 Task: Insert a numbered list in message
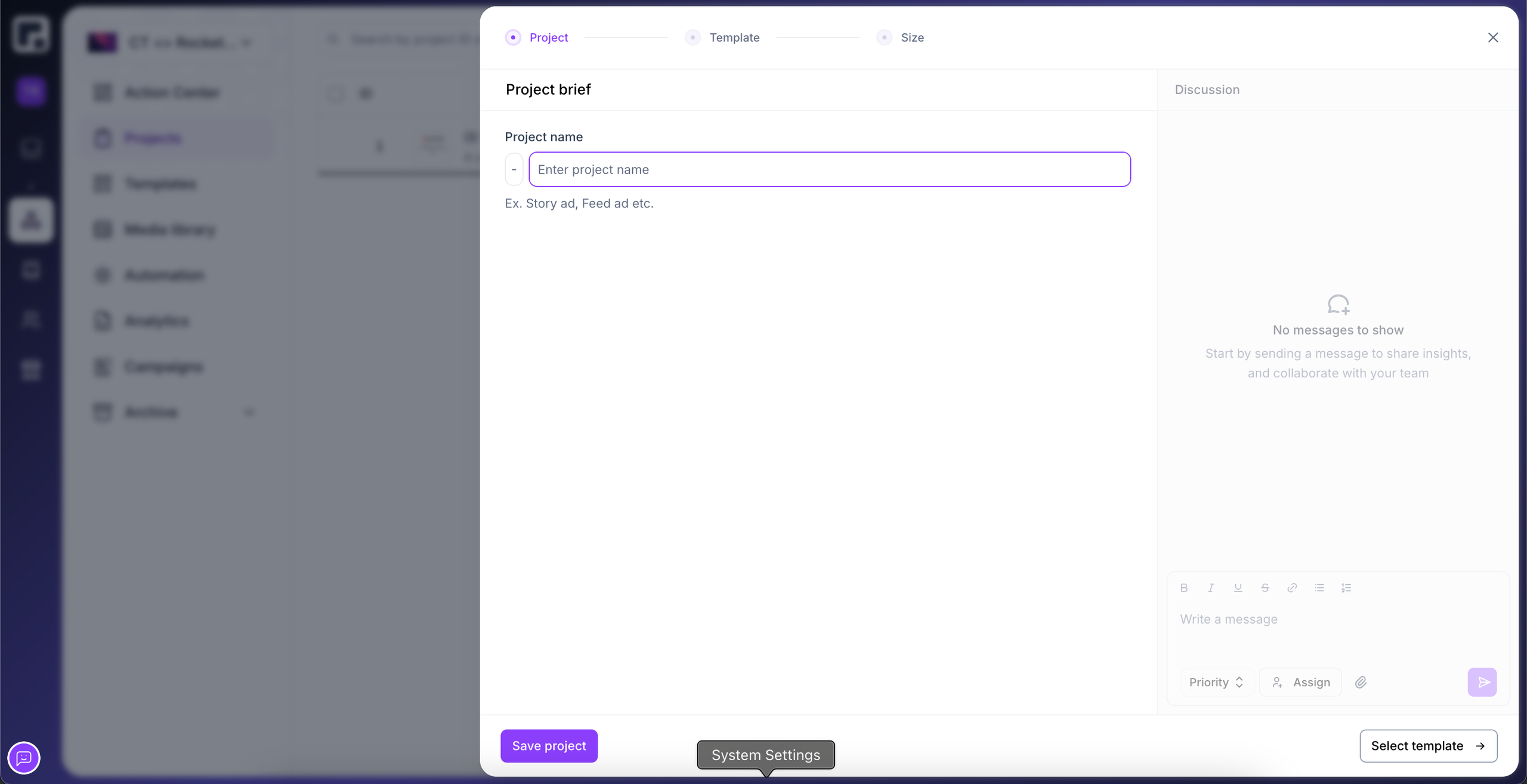[1346, 588]
